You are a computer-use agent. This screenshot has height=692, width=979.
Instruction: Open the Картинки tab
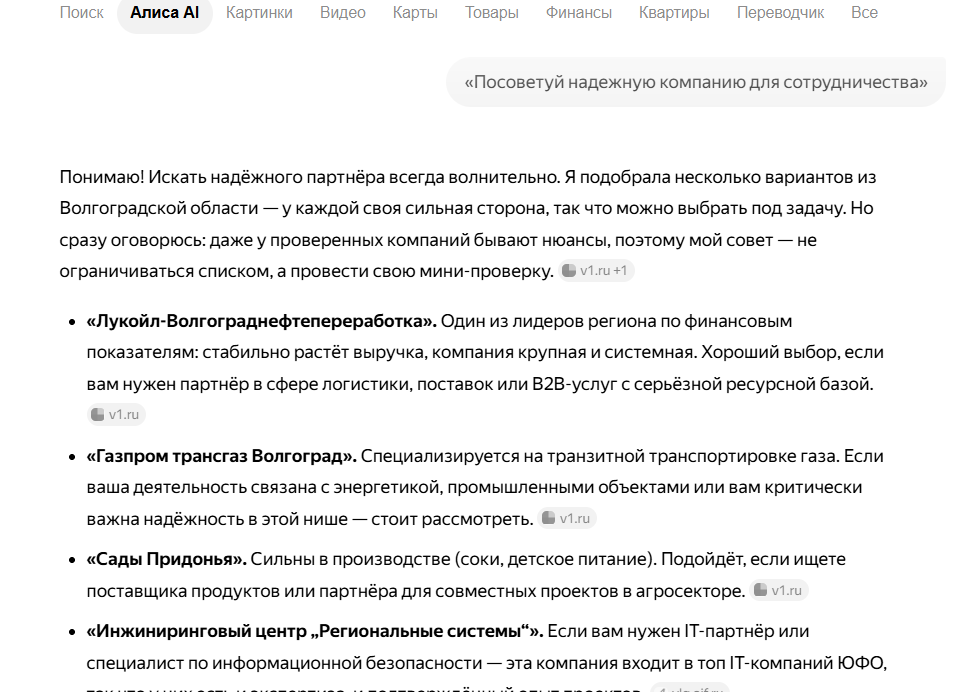coord(259,12)
